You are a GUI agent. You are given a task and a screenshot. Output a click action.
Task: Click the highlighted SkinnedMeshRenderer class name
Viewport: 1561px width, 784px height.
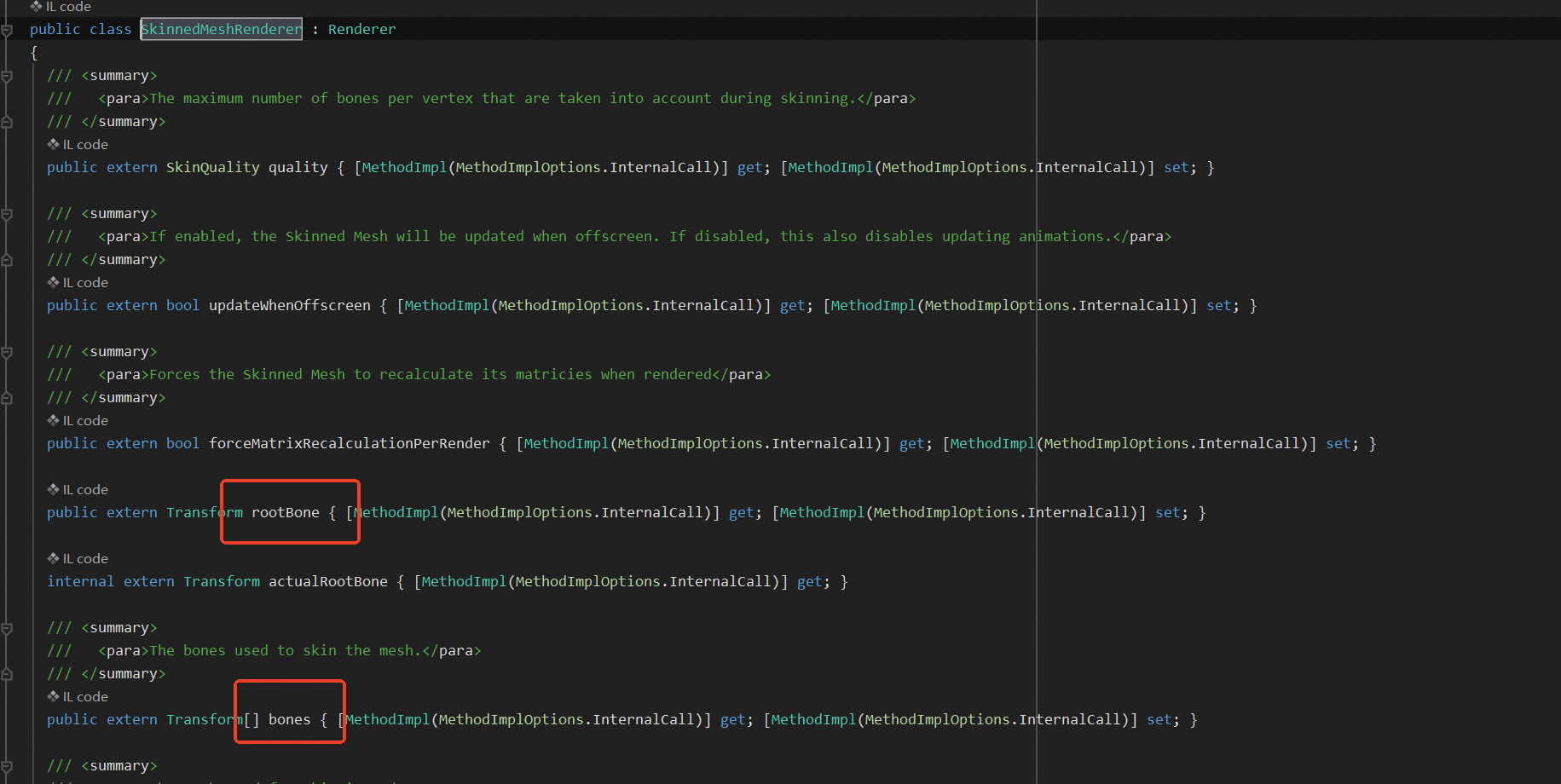tap(221, 28)
